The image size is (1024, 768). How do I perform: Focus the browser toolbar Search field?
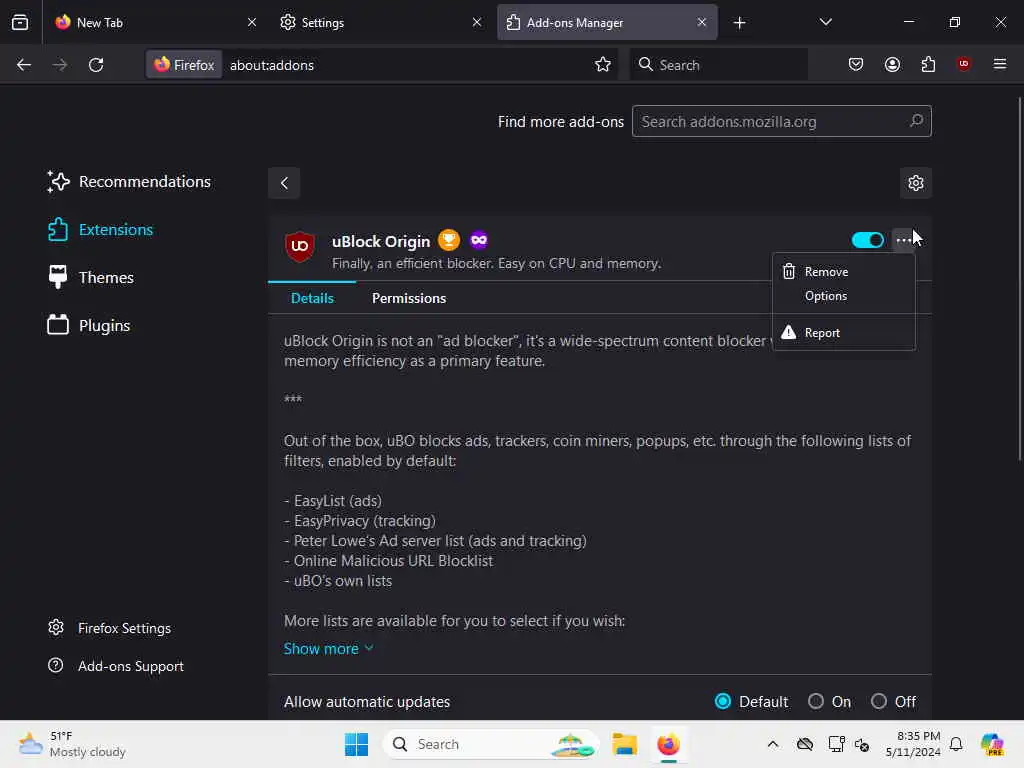(718, 65)
